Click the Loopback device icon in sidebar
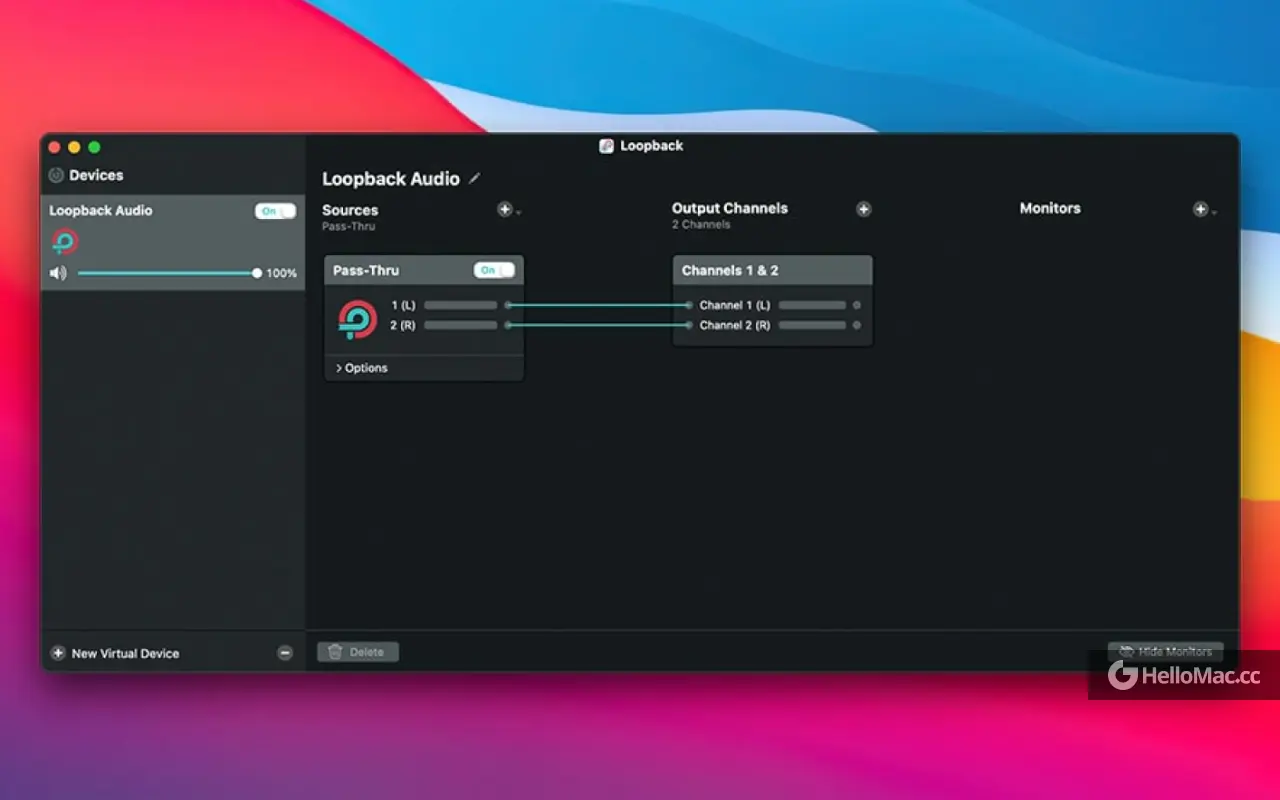 pos(65,242)
